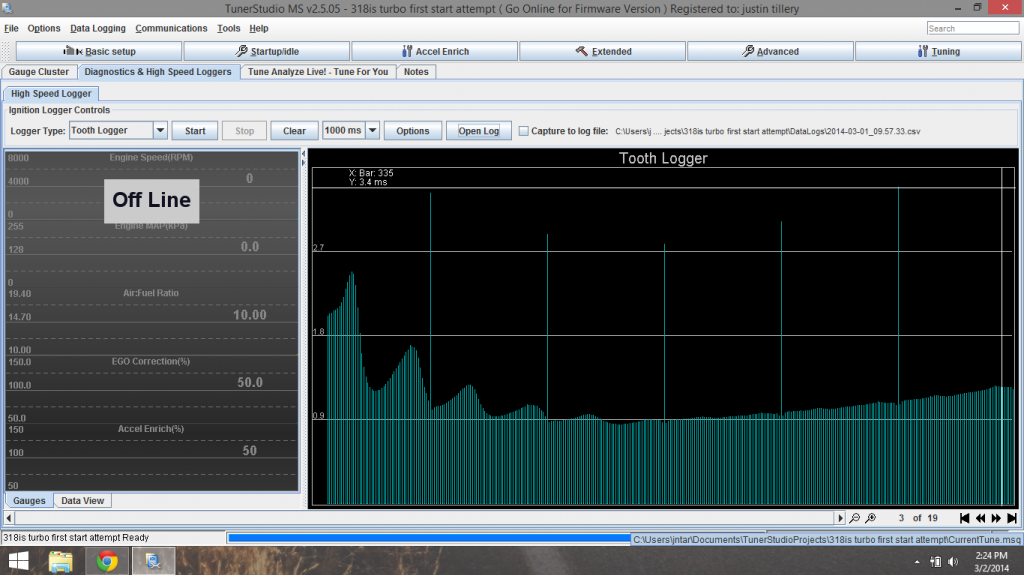The width and height of the screenshot is (1024, 575).
Task: Open the Communications menu
Action: click(171, 28)
